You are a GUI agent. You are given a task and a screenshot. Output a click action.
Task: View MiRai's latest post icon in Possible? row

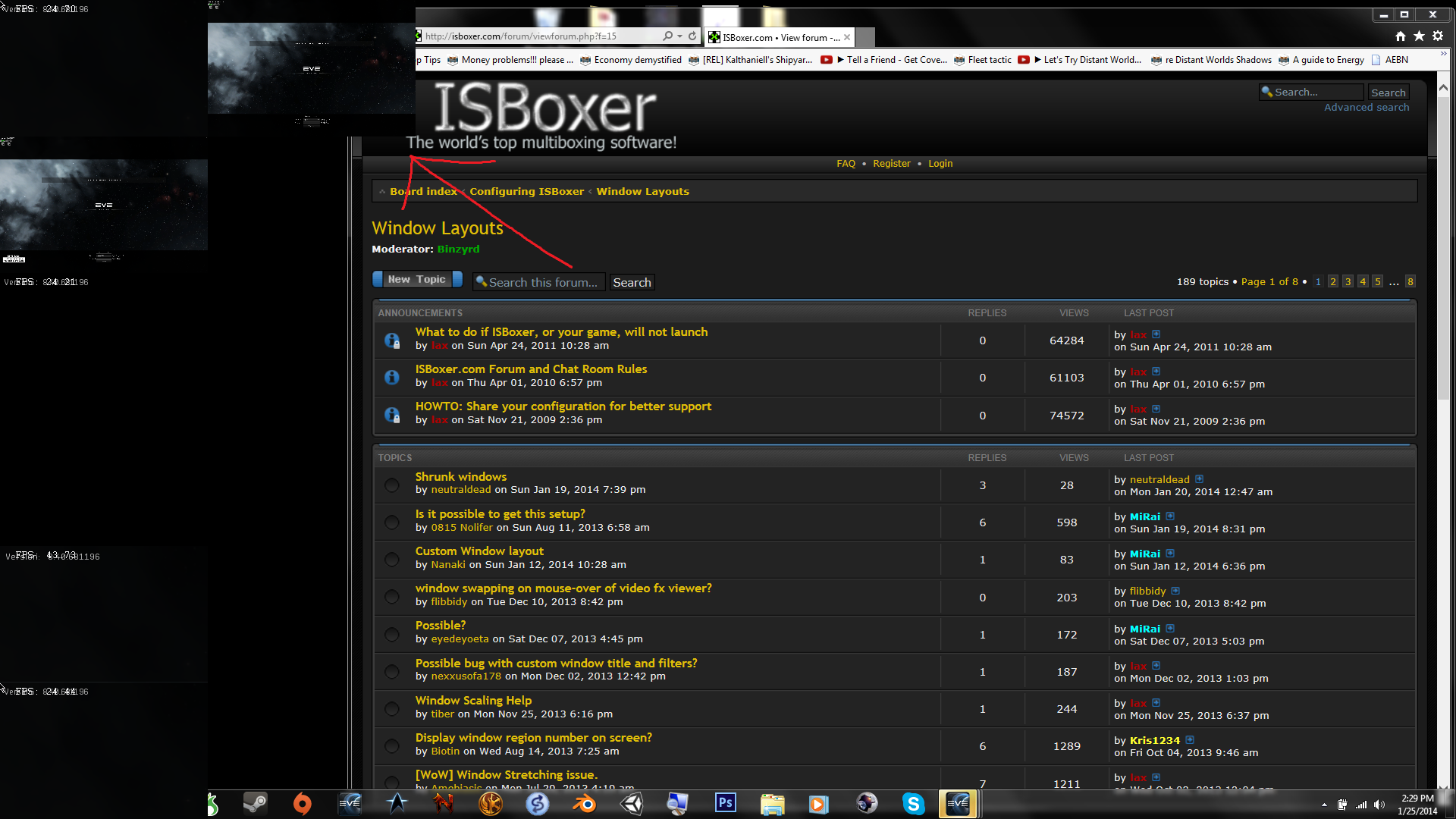1170,628
